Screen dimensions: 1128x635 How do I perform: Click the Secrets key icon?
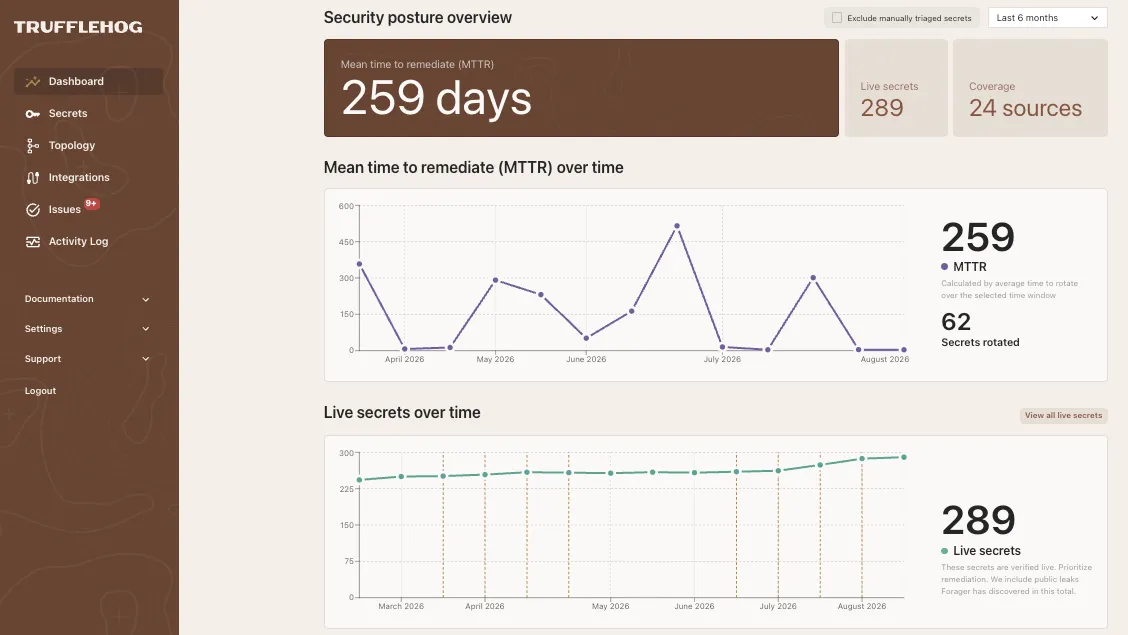[32, 114]
